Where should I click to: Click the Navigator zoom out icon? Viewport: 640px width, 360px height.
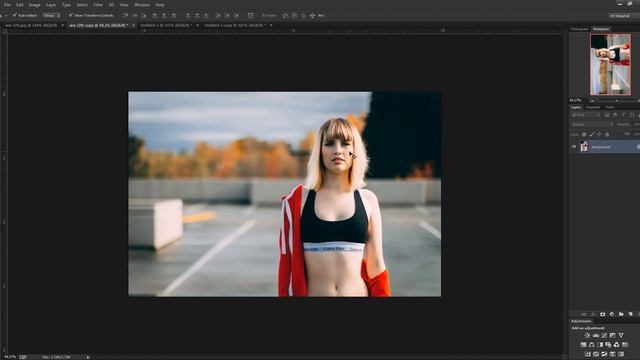tap(592, 100)
